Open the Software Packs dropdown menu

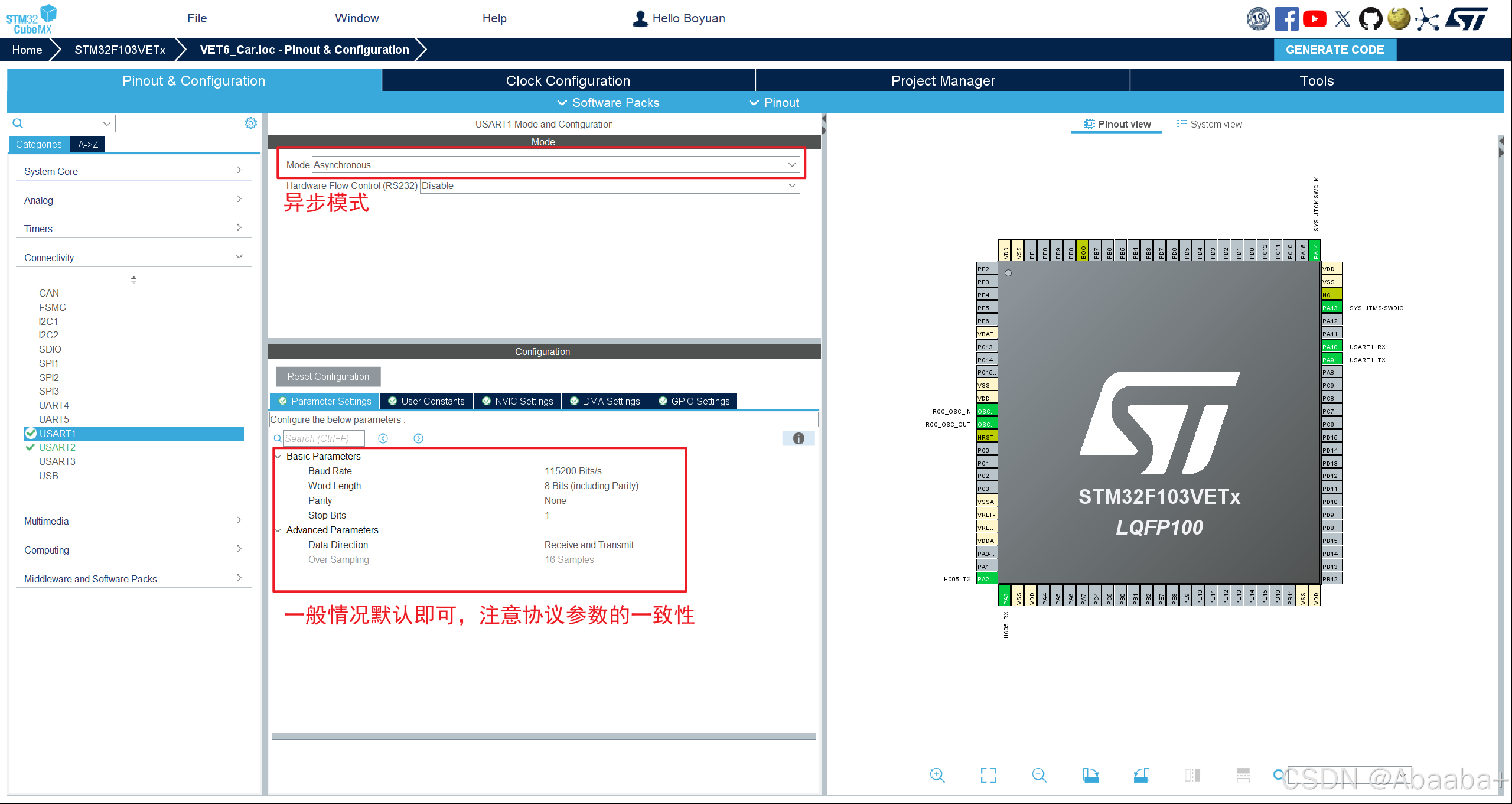pos(608,102)
